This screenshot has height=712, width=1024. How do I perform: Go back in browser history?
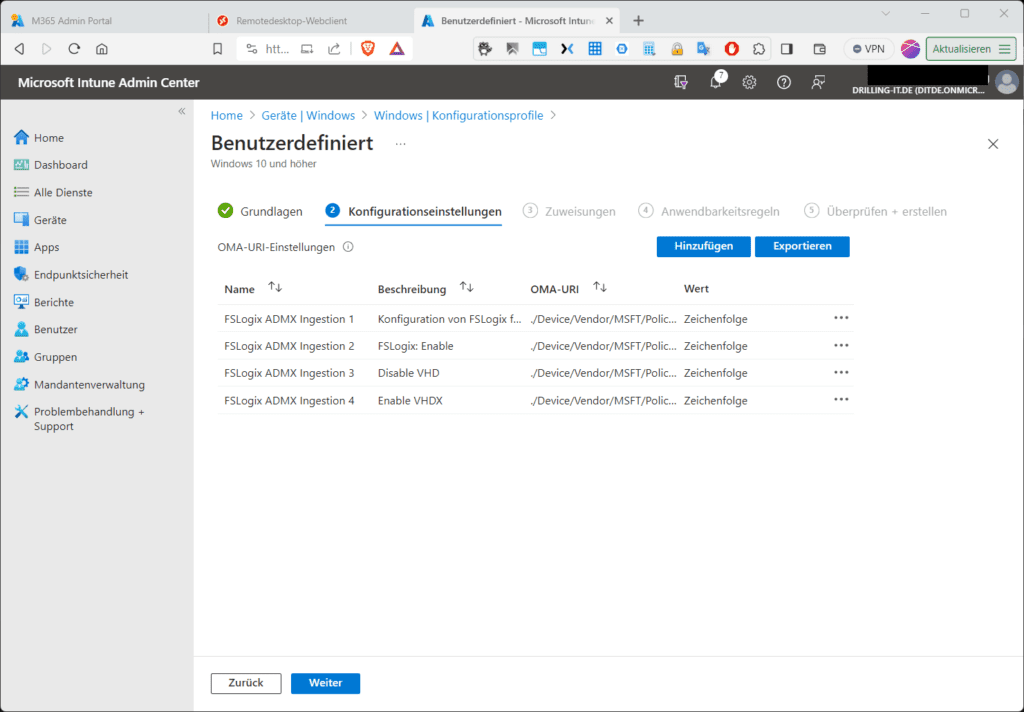[x=20, y=48]
